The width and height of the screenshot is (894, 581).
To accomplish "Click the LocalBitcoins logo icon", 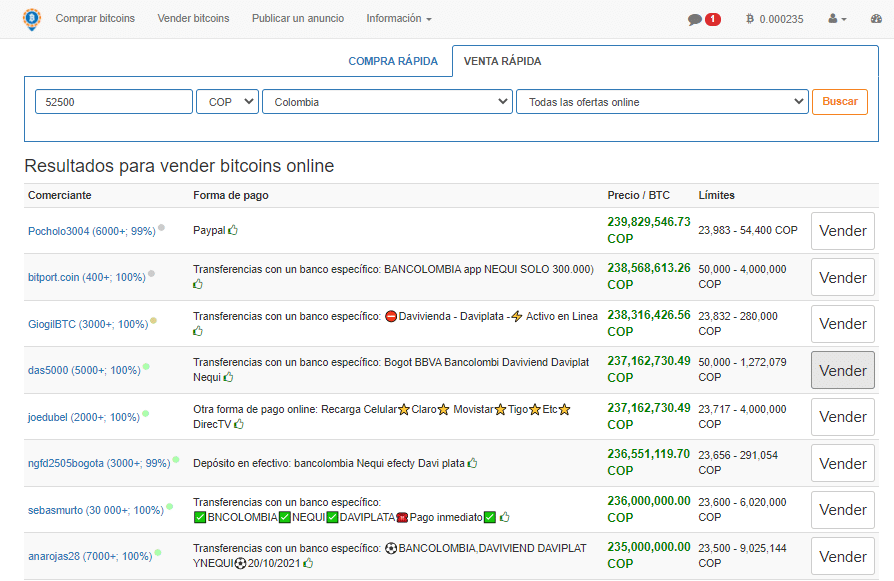I will 32,19.
